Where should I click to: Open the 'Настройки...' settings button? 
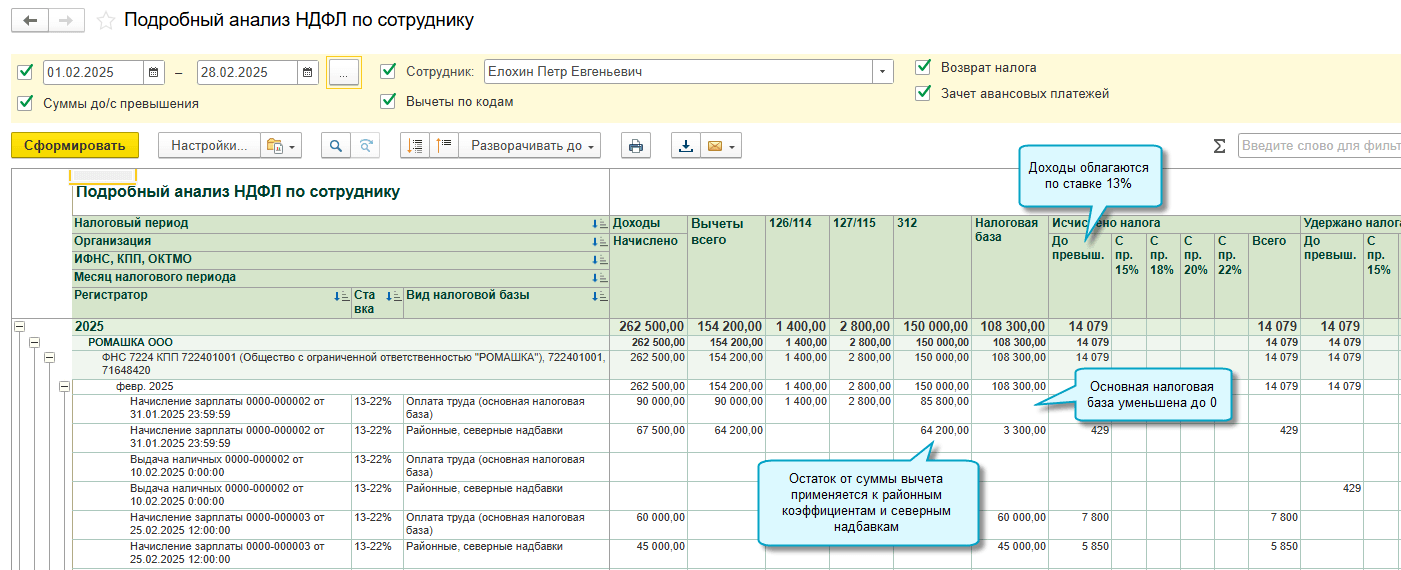[x=208, y=146]
